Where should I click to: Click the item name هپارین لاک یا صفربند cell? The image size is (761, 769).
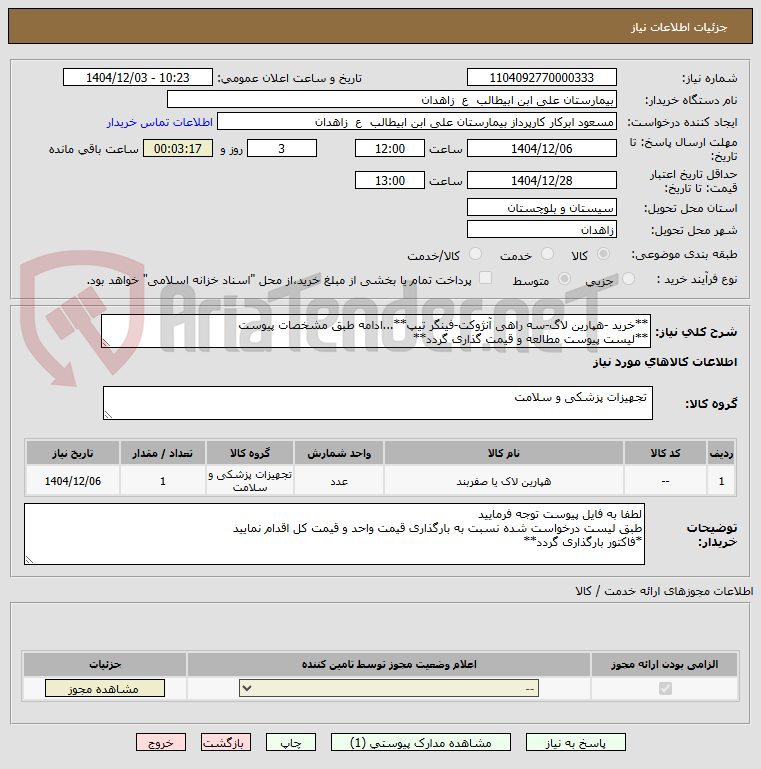[x=504, y=481]
